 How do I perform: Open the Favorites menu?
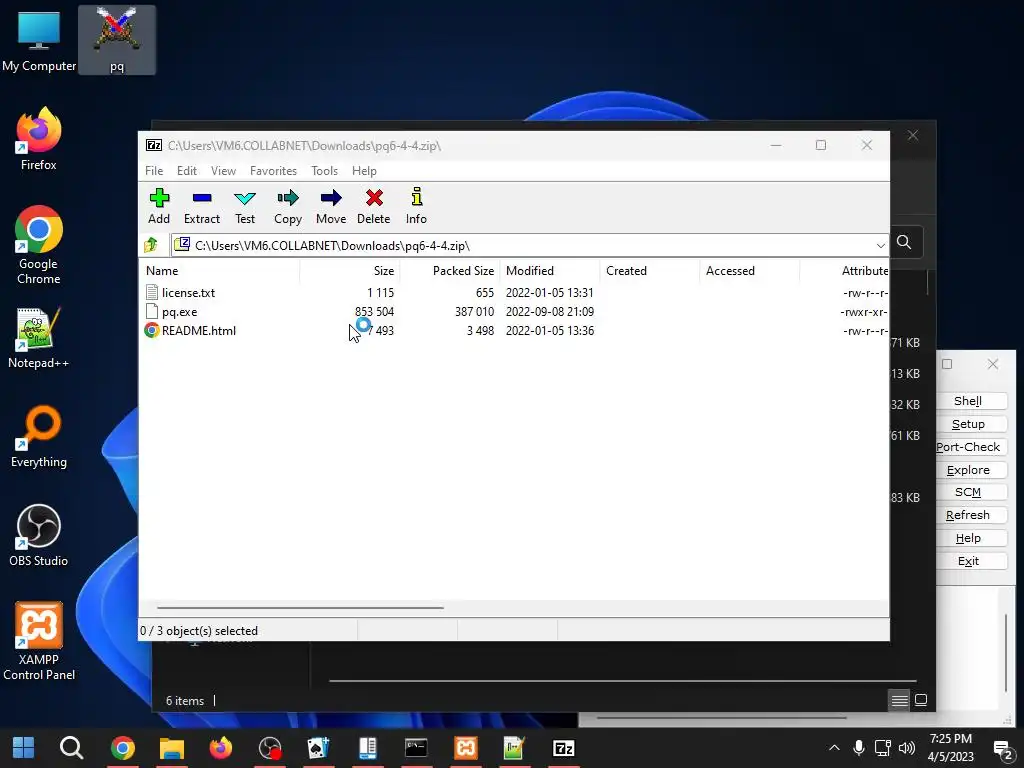pos(273,170)
